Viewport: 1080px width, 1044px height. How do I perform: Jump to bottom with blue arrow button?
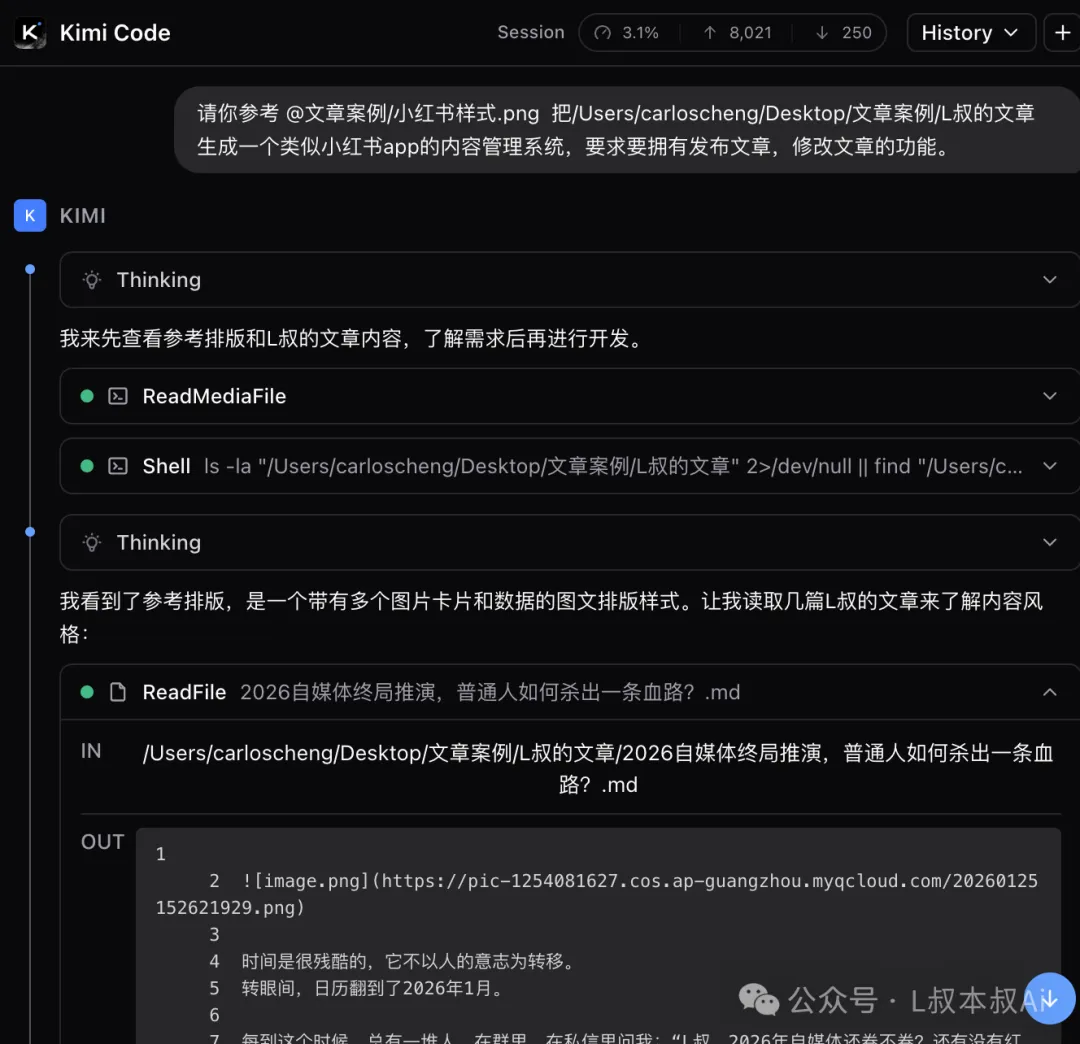[x=1050, y=999]
